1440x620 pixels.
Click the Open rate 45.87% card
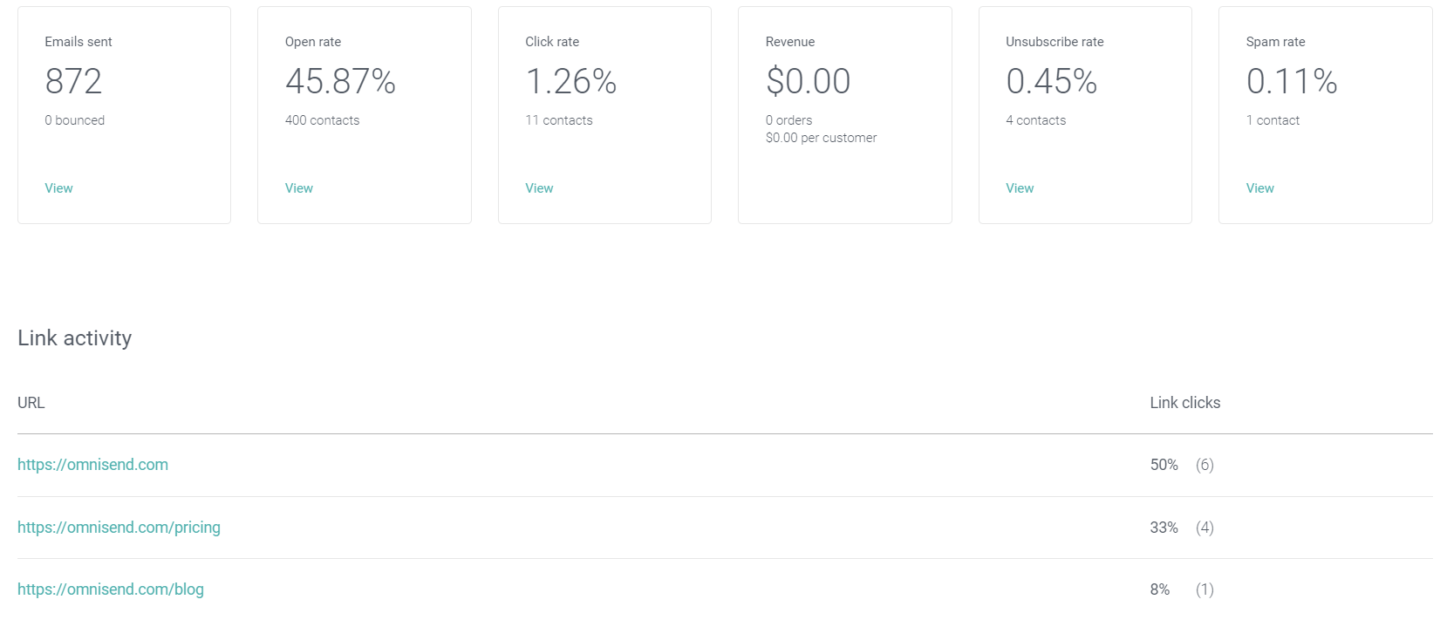click(x=364, y=115)
